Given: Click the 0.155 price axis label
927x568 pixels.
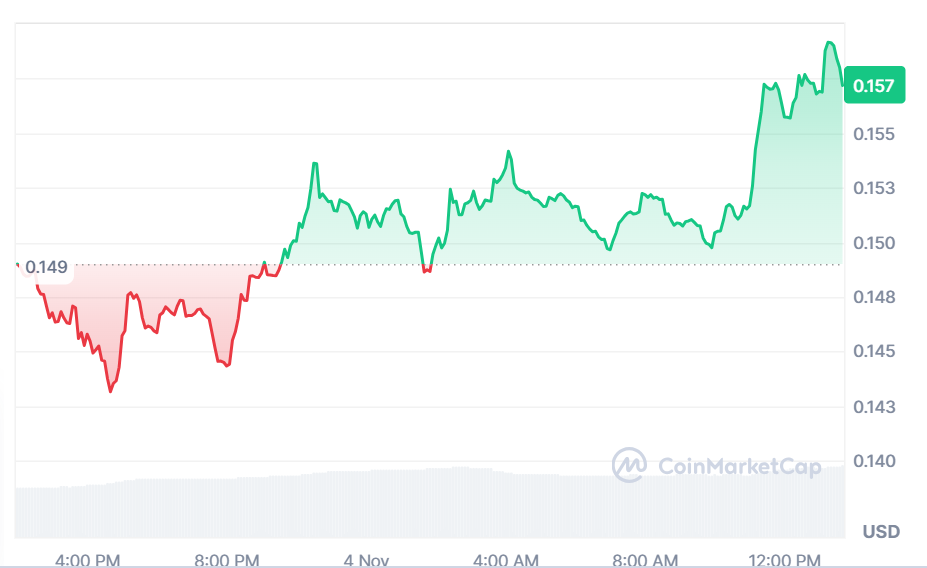Looking at the screenshot, I should click(x=874, y=134).
